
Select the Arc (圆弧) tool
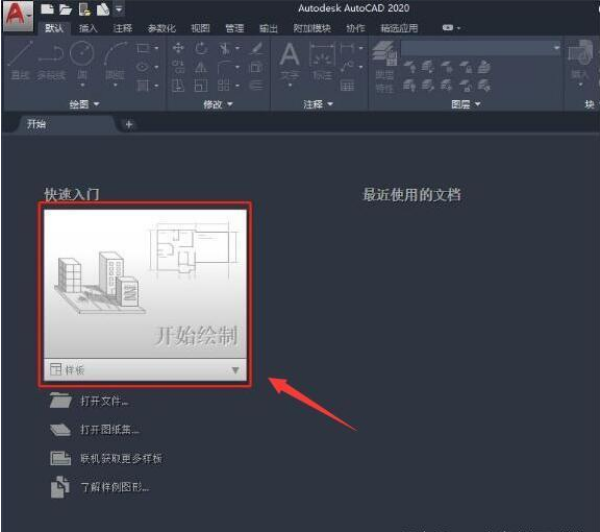115,62
